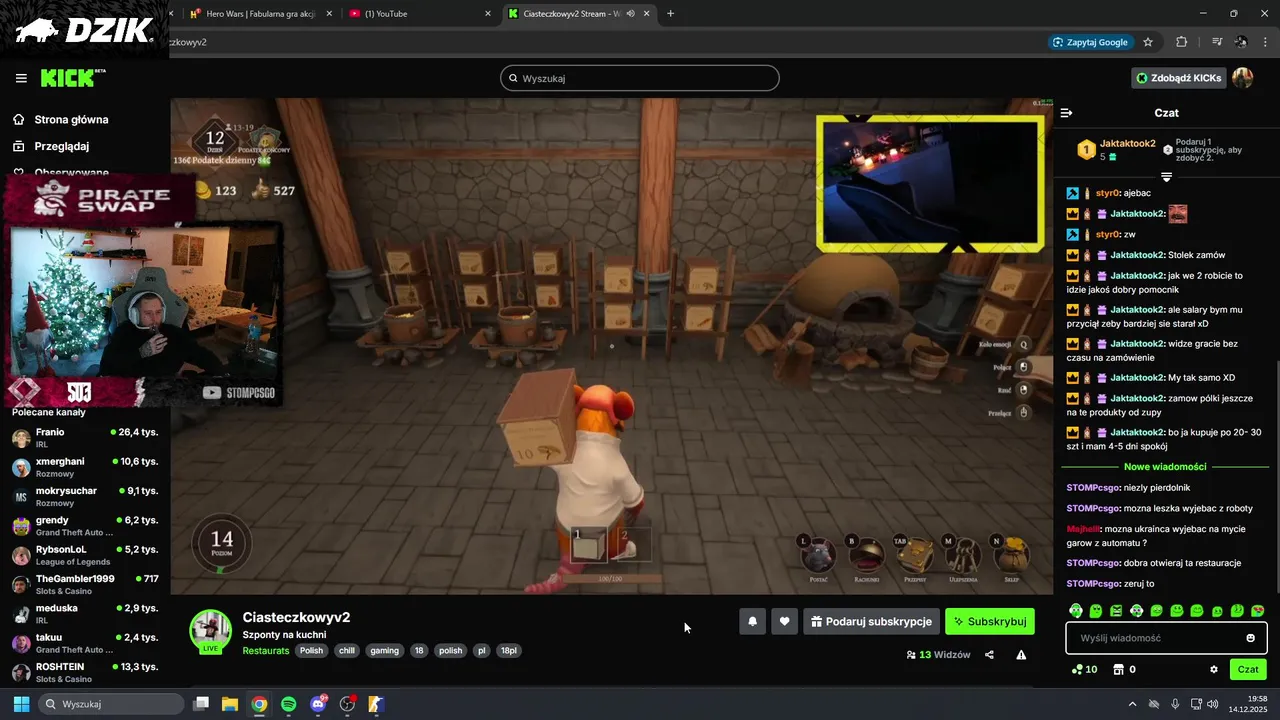This screenshot has width=1280, height=720.
Task: Click the 18pl tag
Action: pos(509,651)
